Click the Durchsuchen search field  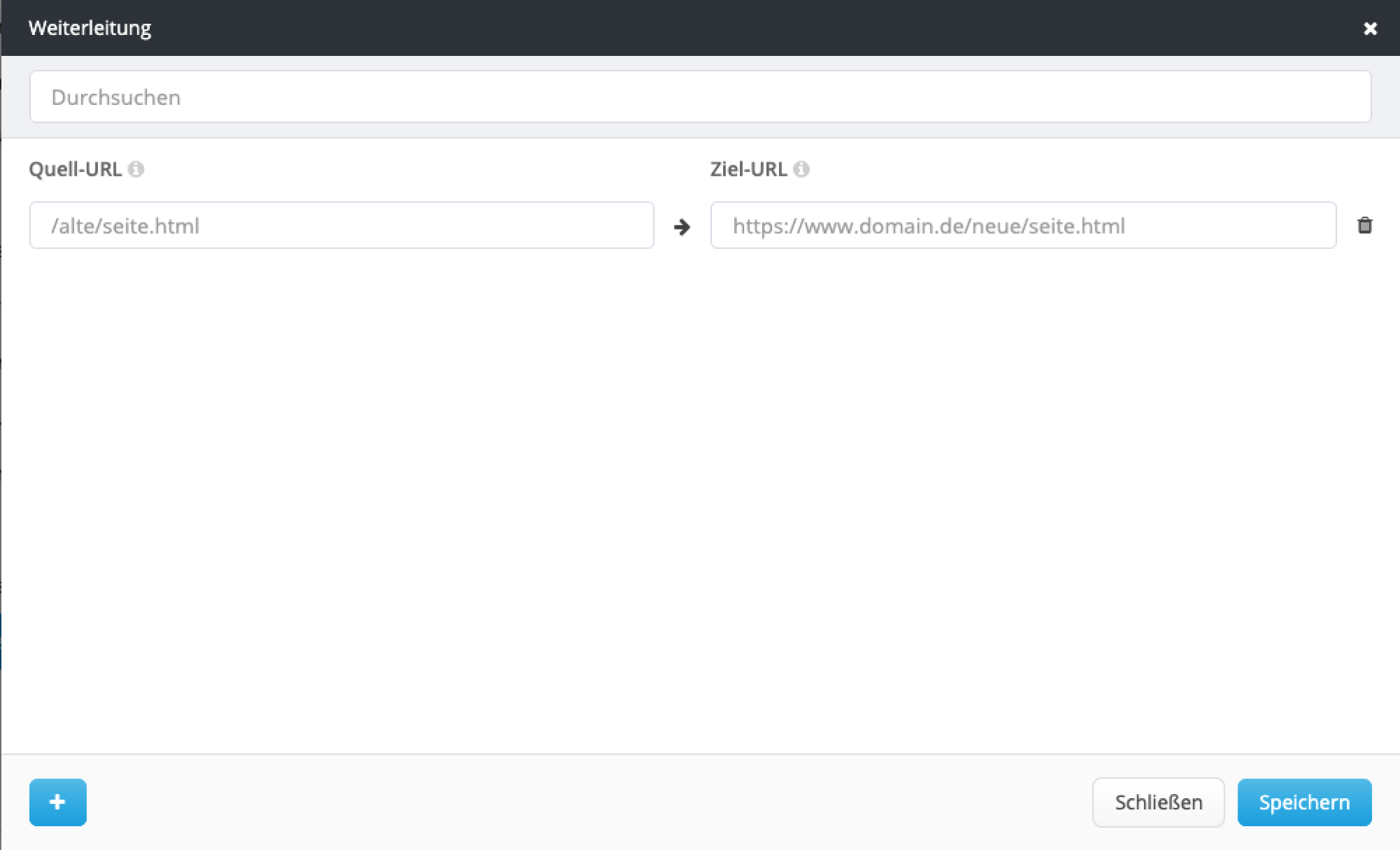coord(700,97)
